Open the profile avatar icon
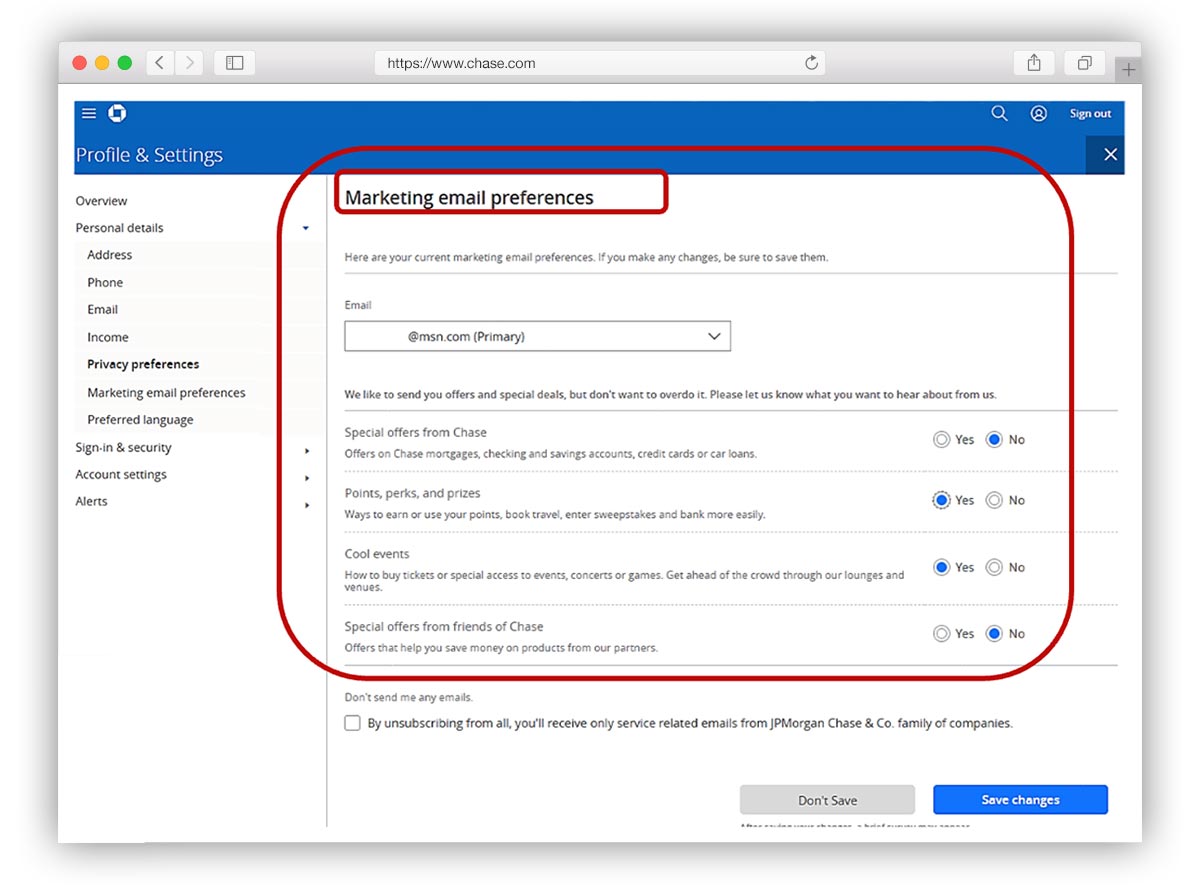This screenshot has width=1200, height=888. click(x=1039, y=114)
